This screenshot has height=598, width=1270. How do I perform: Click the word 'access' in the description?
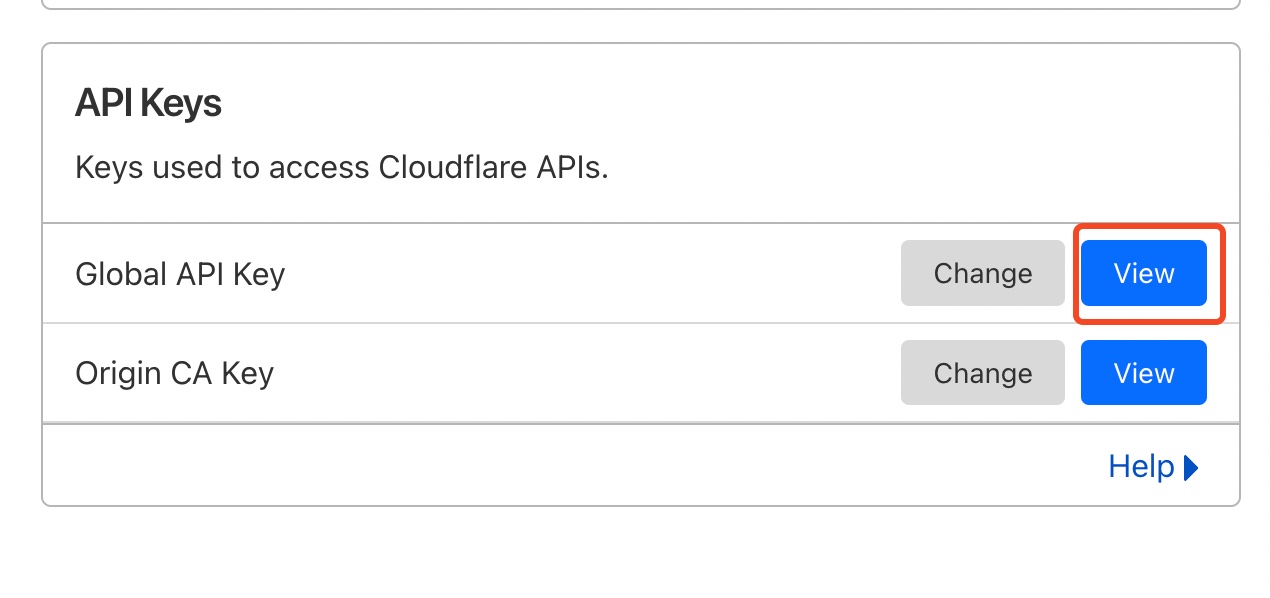(319, 167)
